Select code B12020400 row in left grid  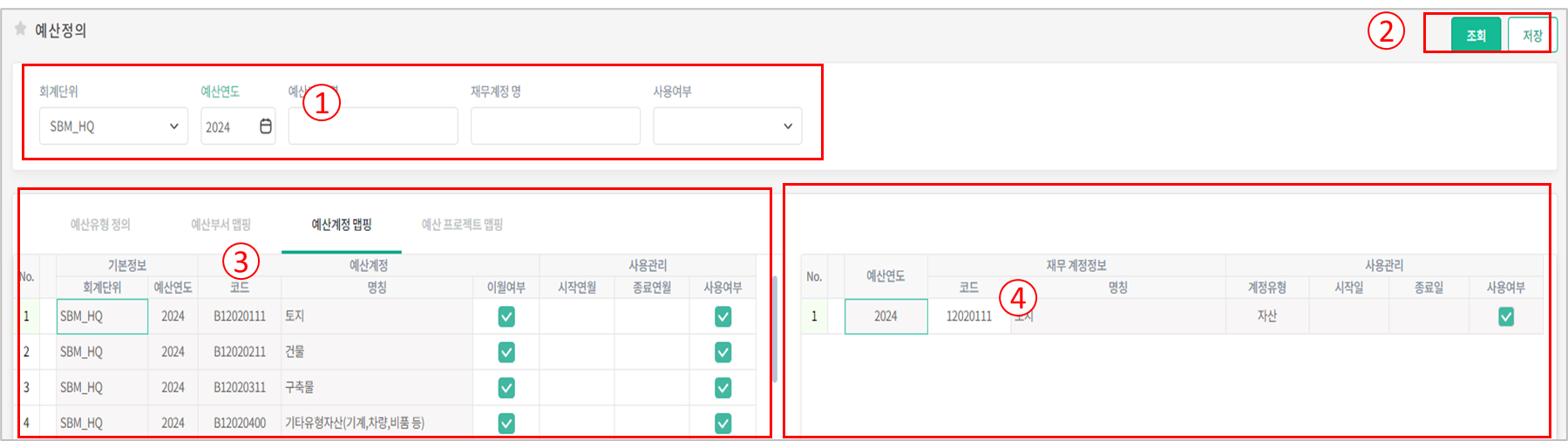coord(240,423)
